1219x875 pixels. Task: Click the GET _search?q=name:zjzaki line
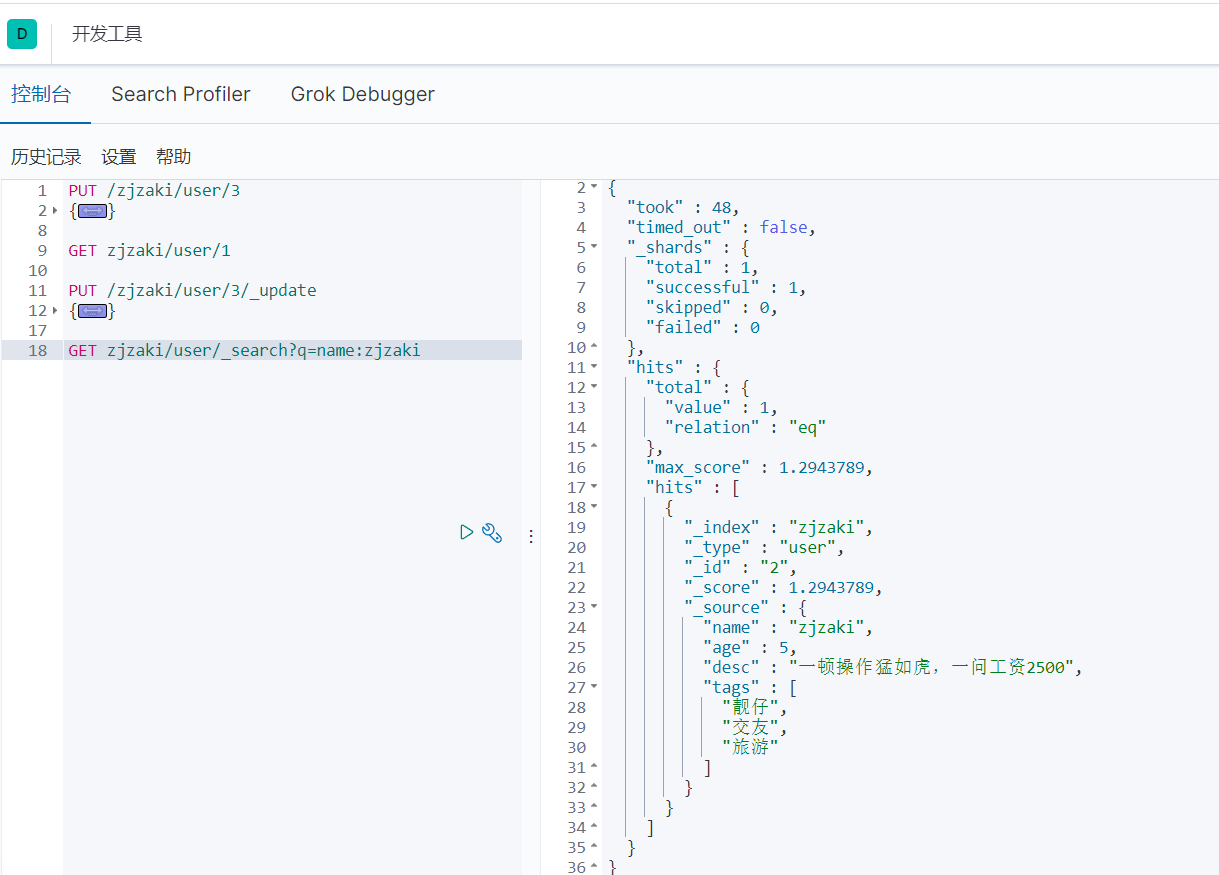[x=244, y=350]
